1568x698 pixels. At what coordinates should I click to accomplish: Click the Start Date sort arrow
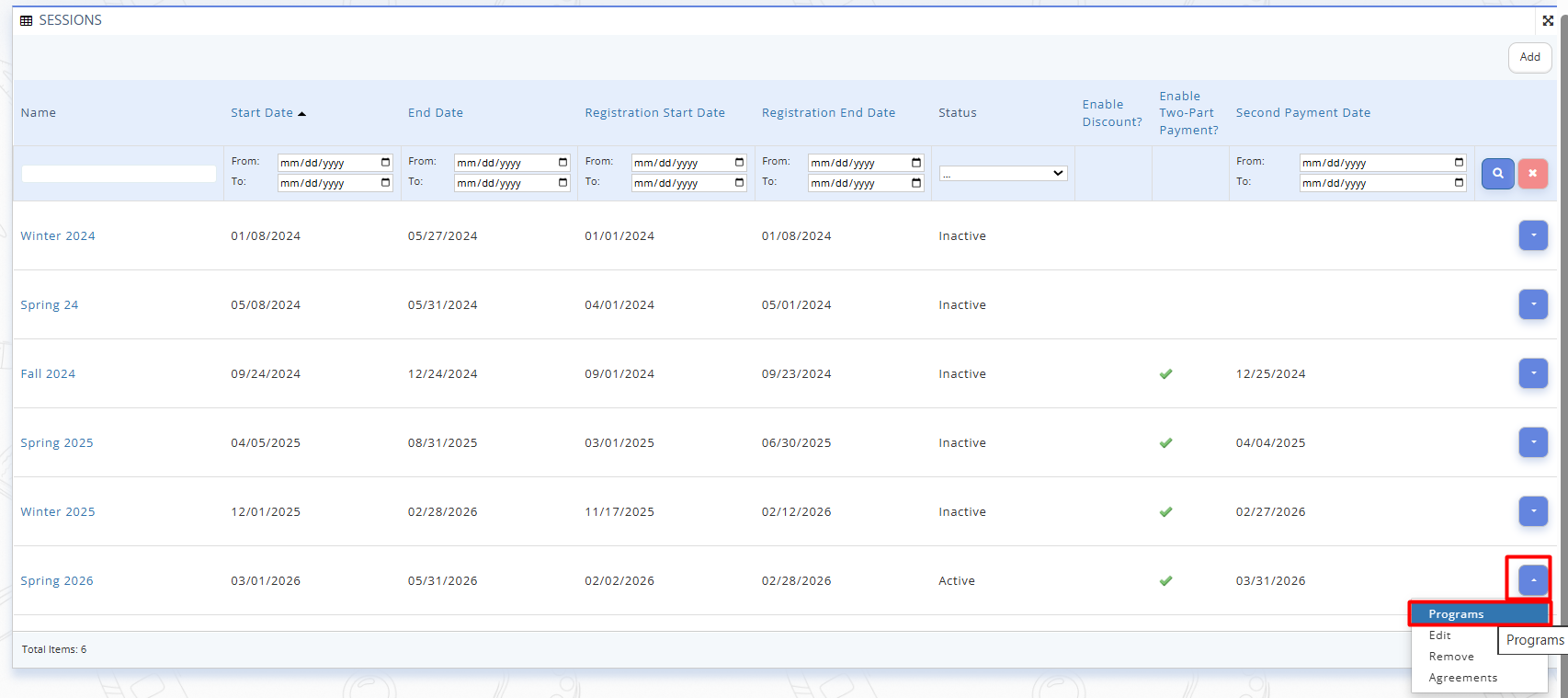pyautogui.click(x=301, y=113)
